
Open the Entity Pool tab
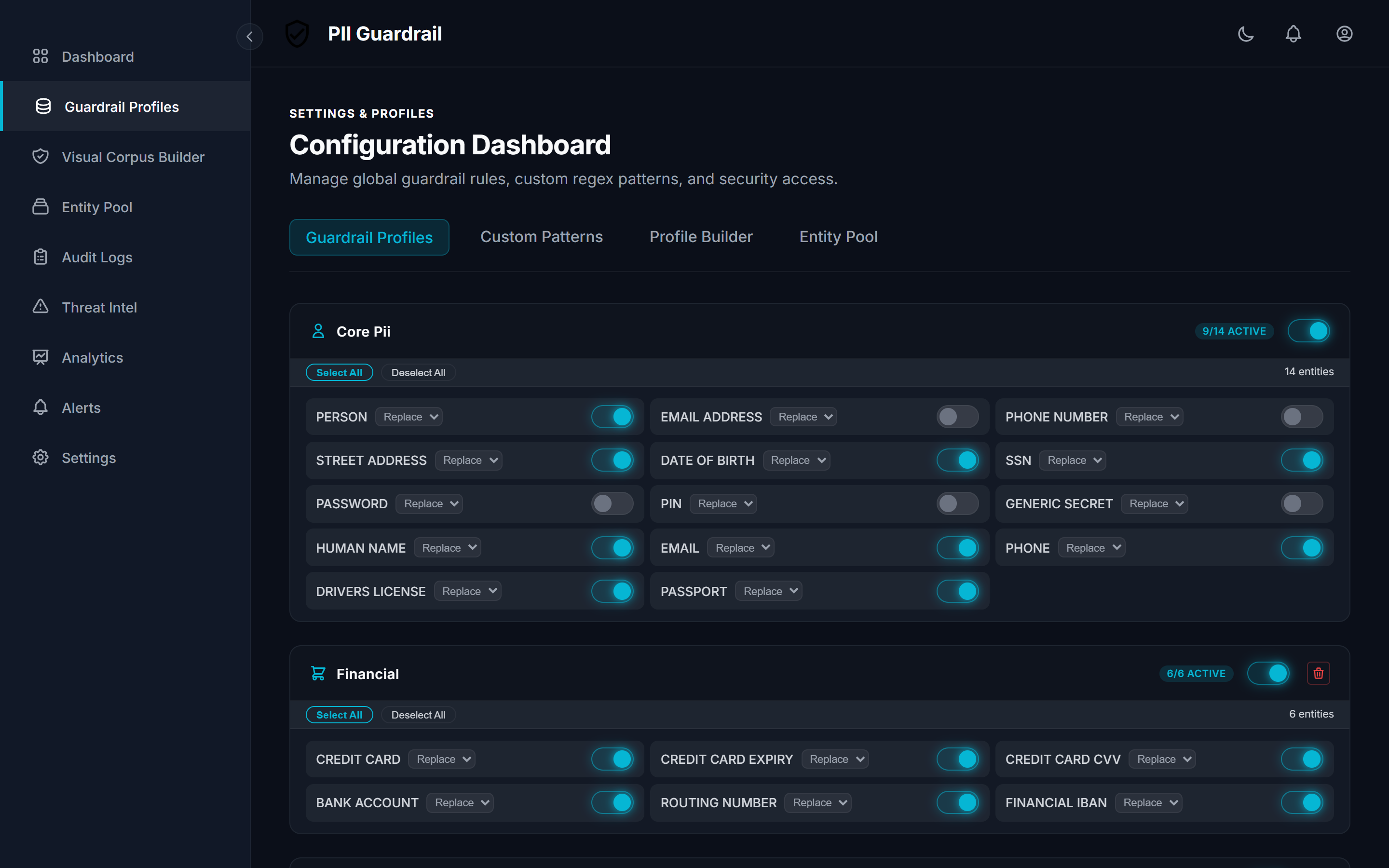pos(838,237)
